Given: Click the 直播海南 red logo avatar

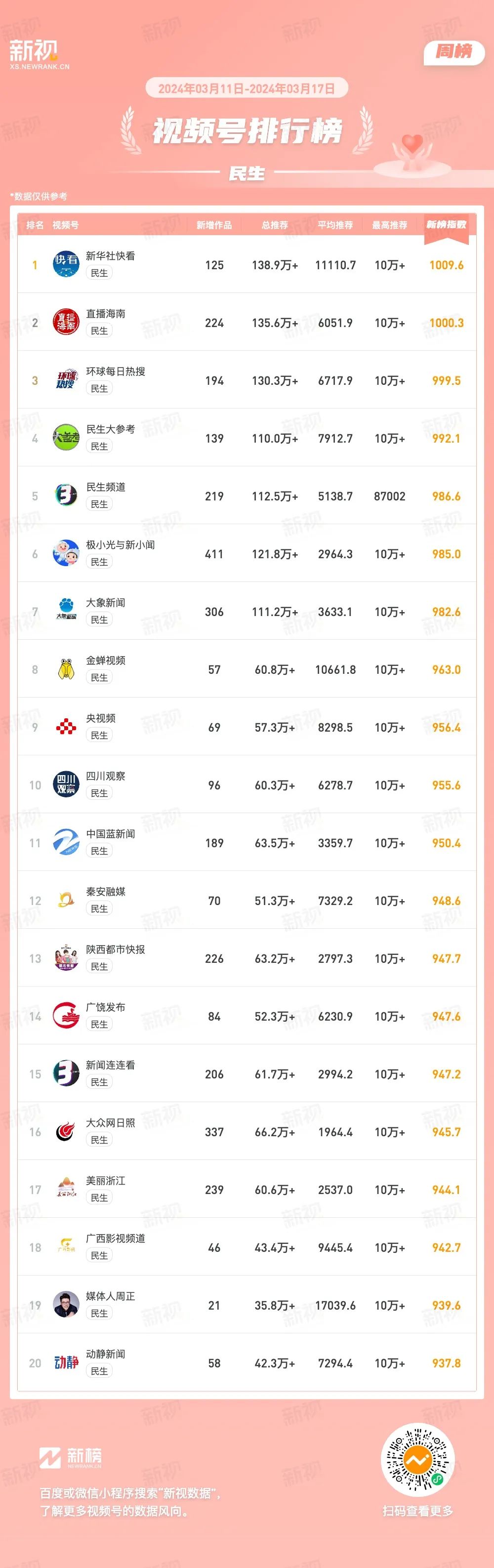Looking at the screenshot, I should coord(66,322).
